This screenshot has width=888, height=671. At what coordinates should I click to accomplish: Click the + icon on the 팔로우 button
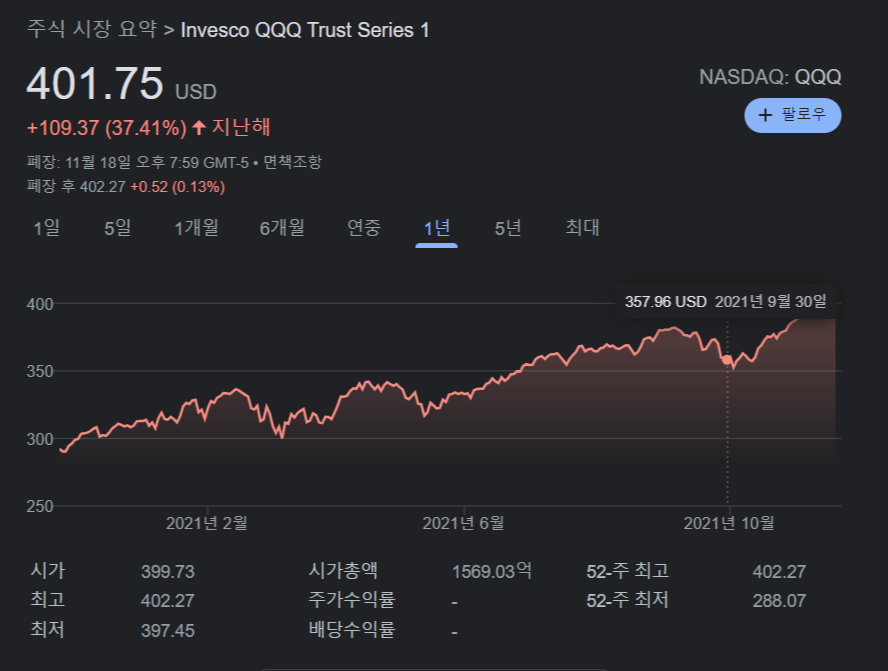click(x=765, y=115)
